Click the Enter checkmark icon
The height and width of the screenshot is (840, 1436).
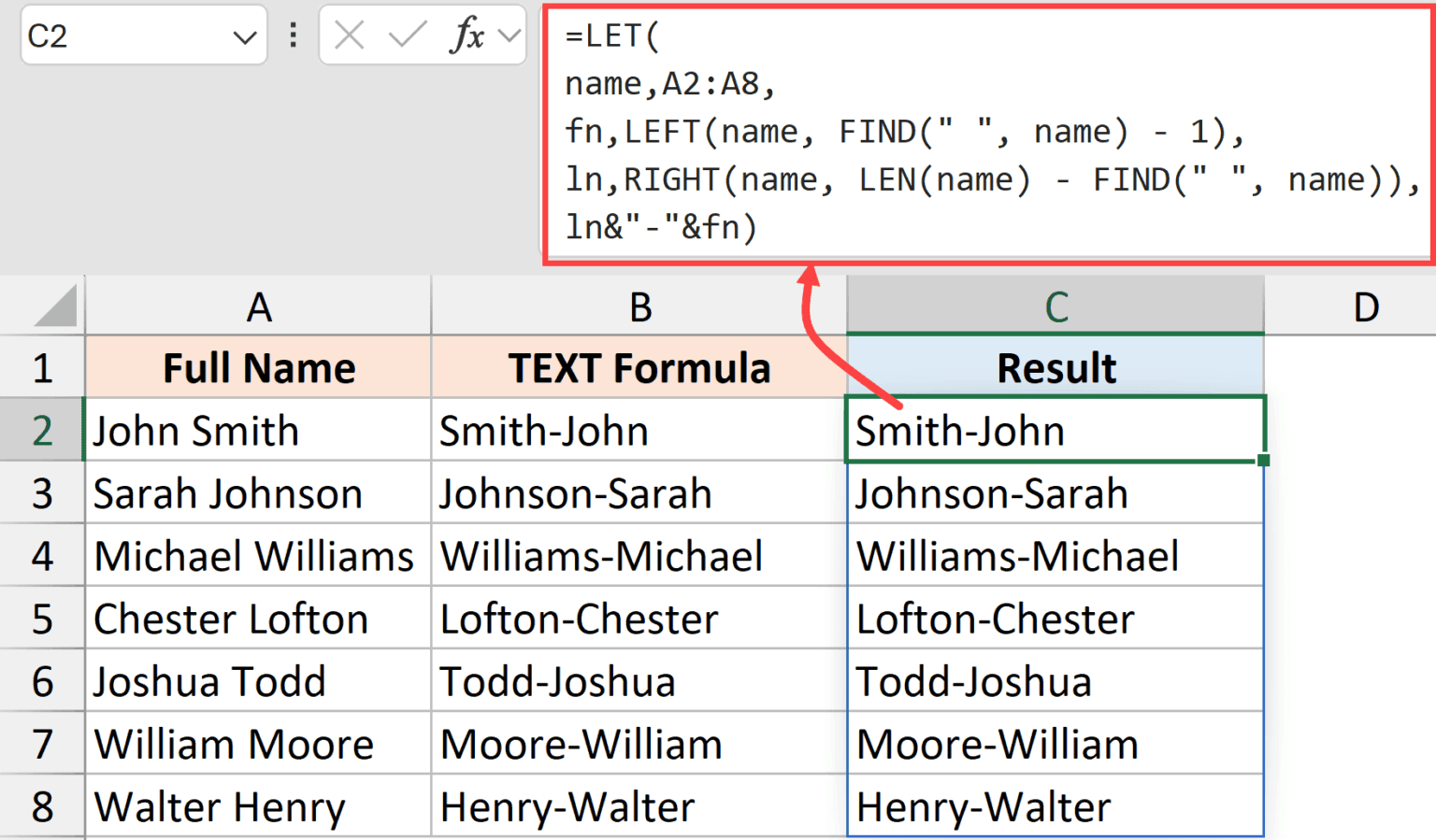coord(407,35)
